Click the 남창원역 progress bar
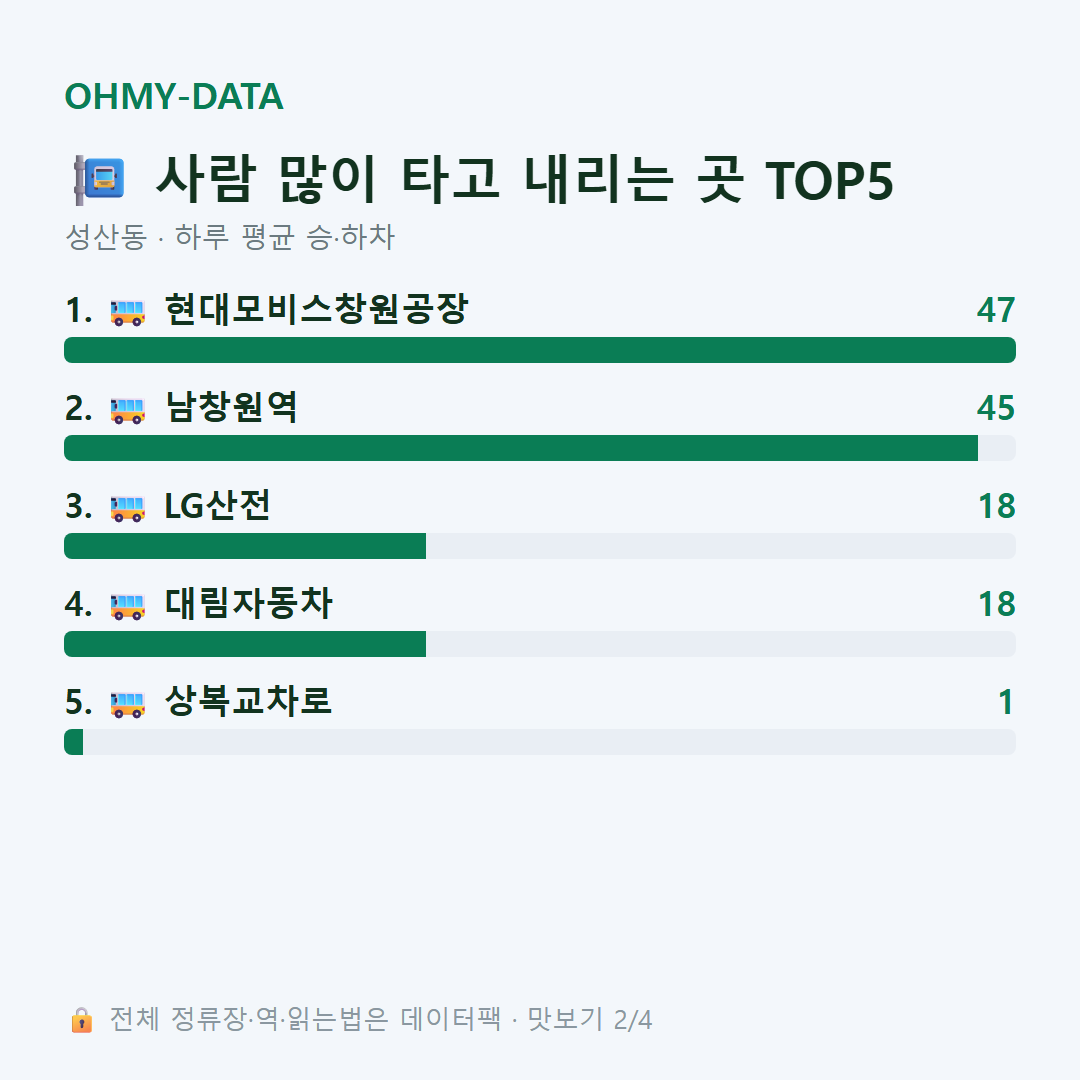The height and width of the screenshot is (1080, 1080). coord(540,448)
